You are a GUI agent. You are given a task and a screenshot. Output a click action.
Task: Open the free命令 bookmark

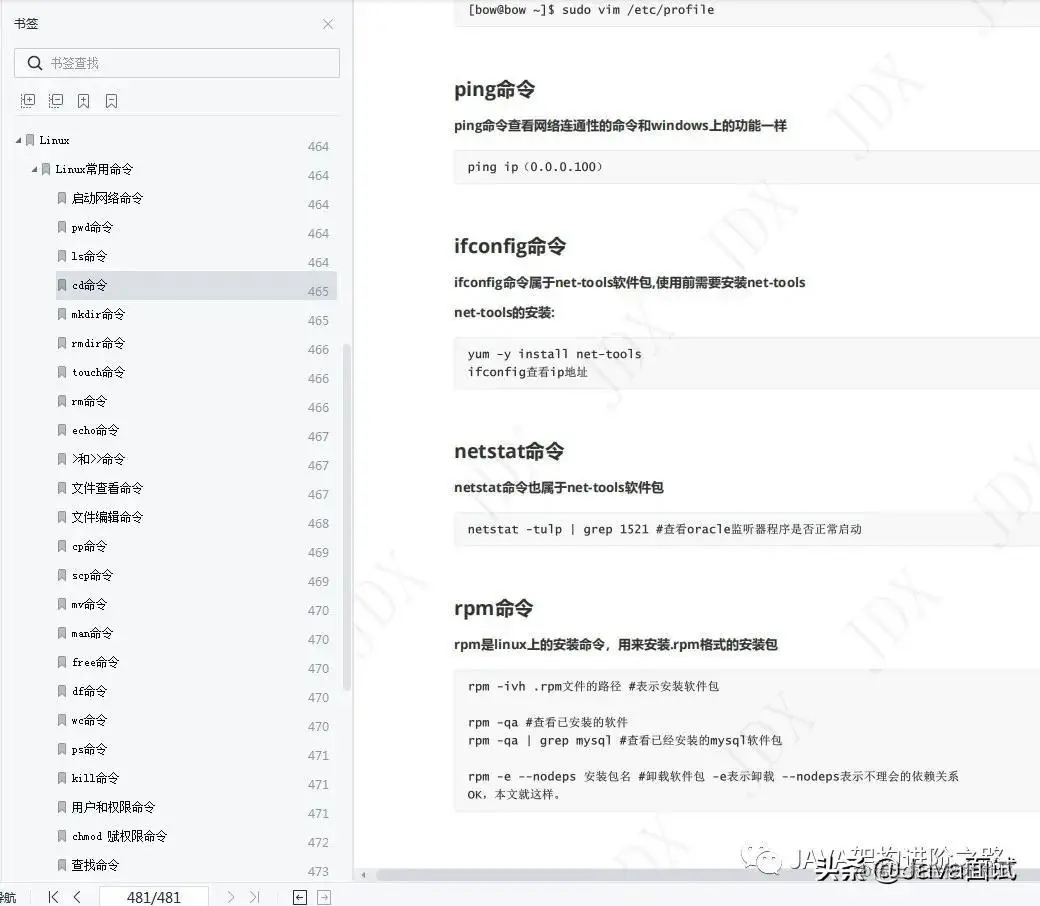click(96, 662)
